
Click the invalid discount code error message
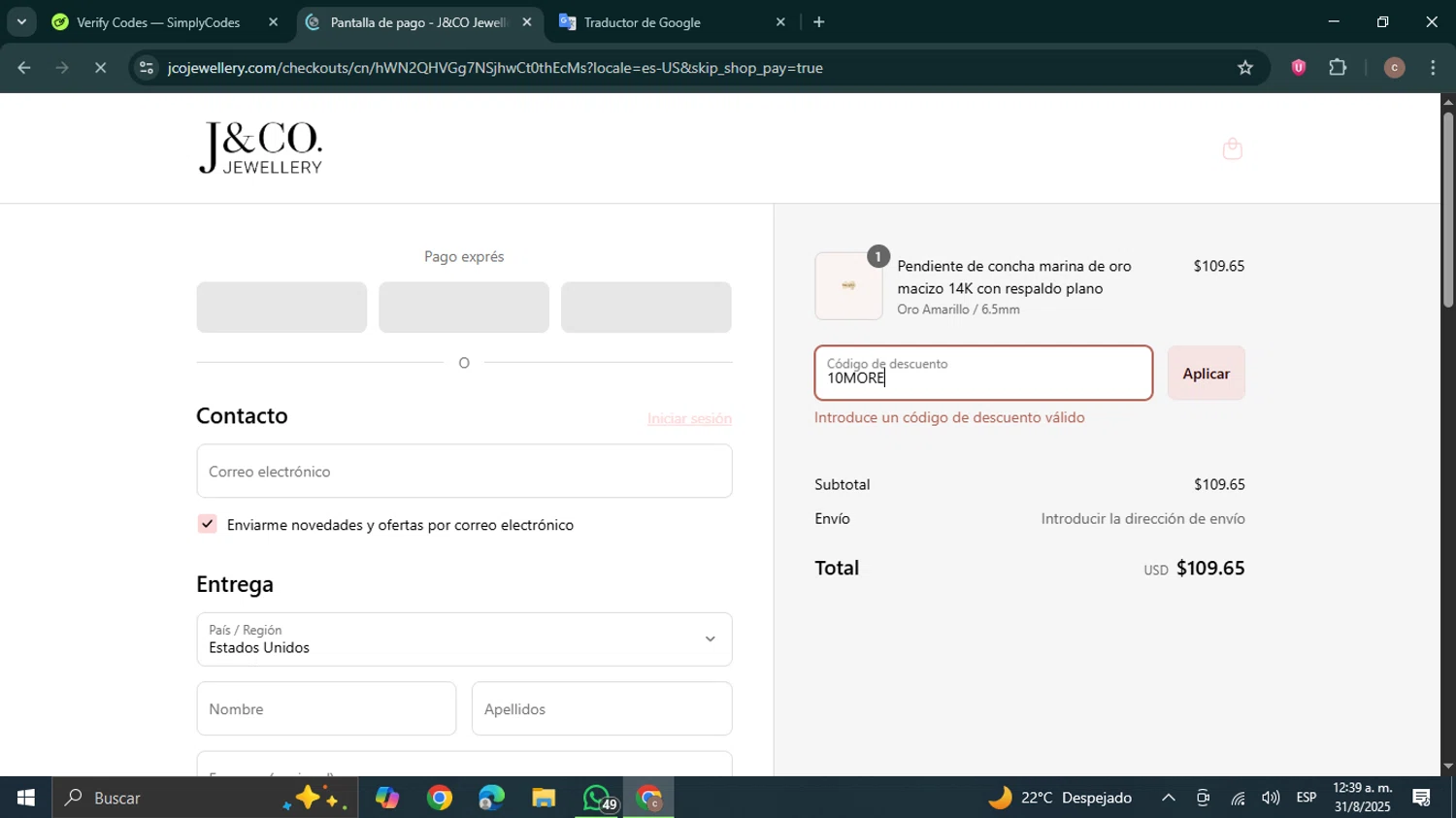coord(949,417)
